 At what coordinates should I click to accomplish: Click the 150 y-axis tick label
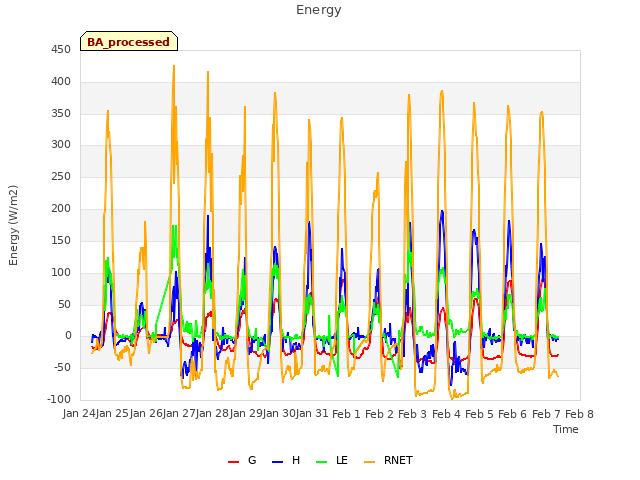(61, 240)
